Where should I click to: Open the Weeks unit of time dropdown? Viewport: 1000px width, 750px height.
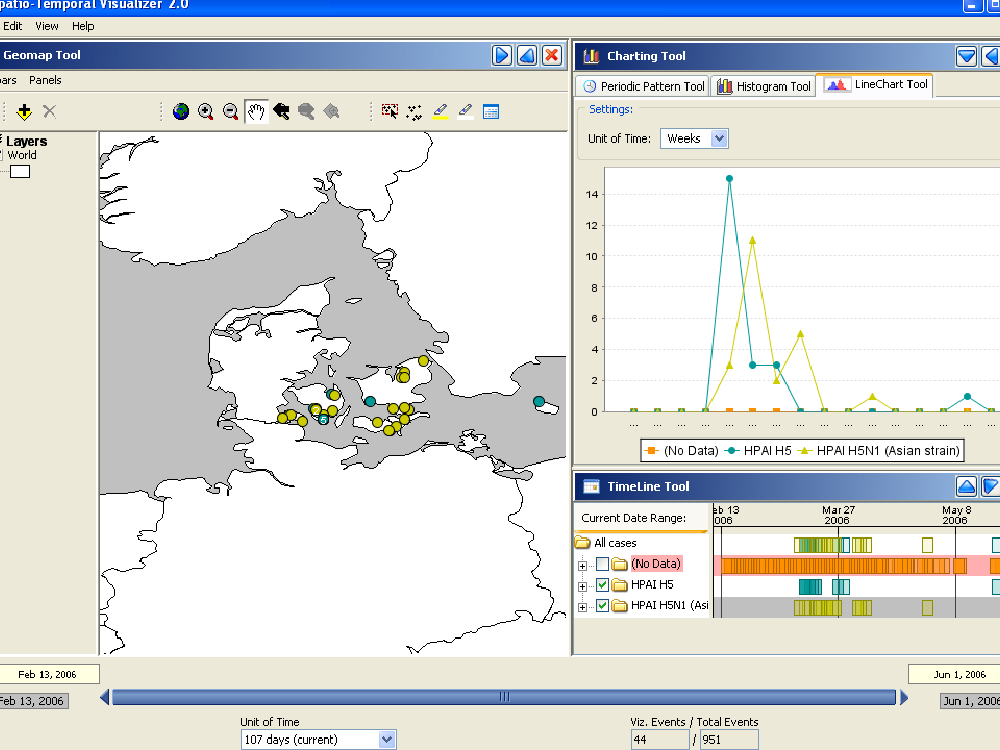click(719, 138)
